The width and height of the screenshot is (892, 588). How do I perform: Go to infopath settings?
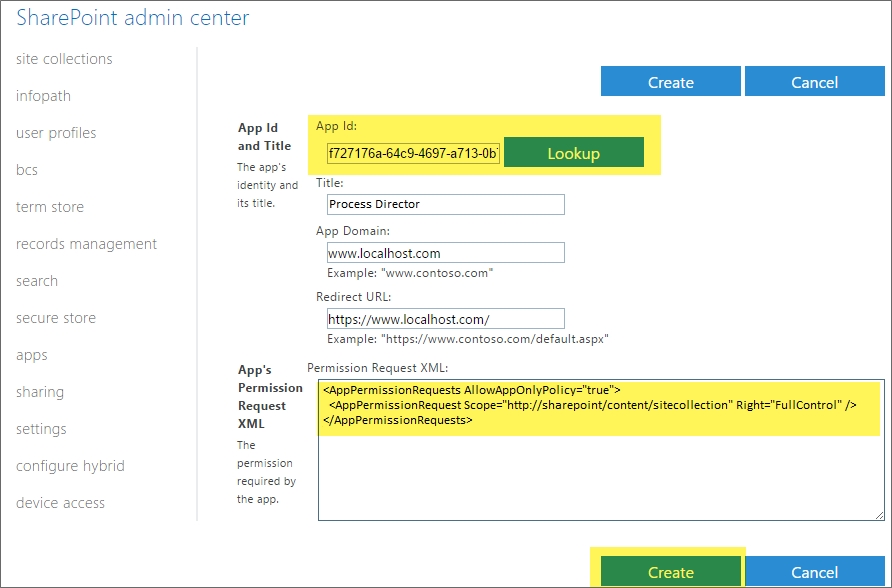(x=43, y=96)
